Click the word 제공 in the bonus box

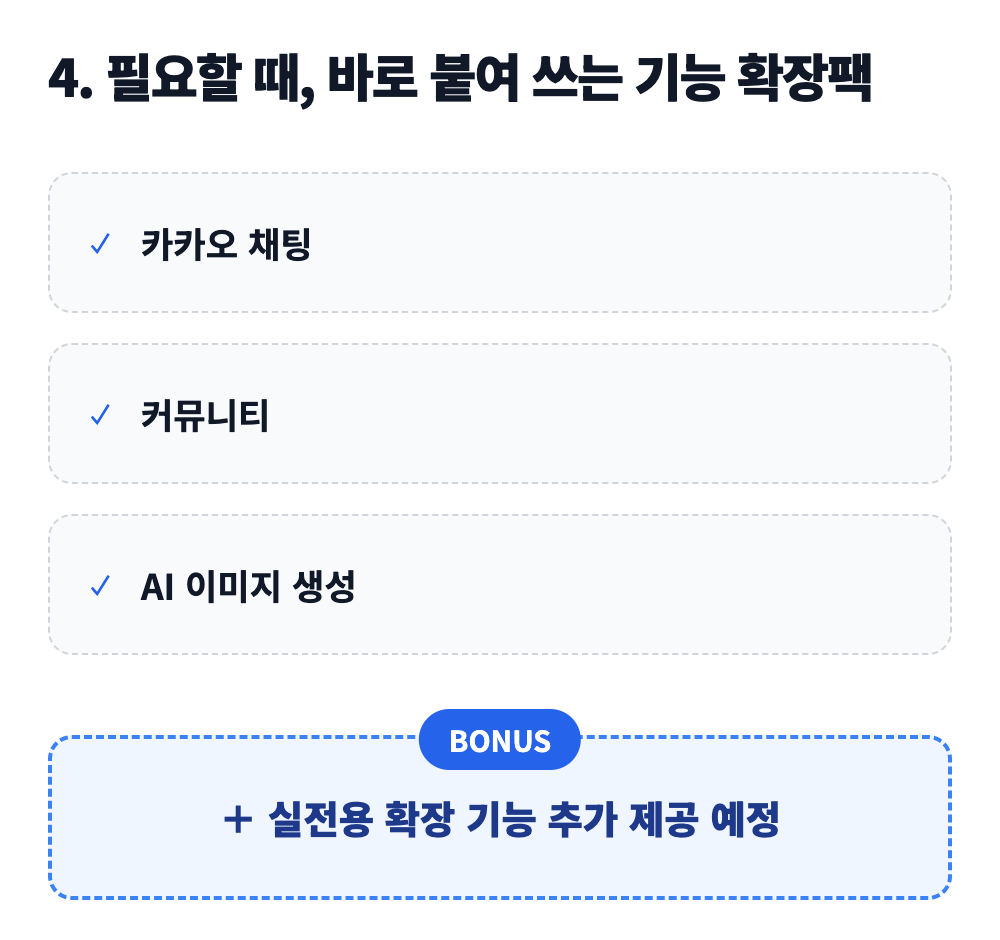663,820
